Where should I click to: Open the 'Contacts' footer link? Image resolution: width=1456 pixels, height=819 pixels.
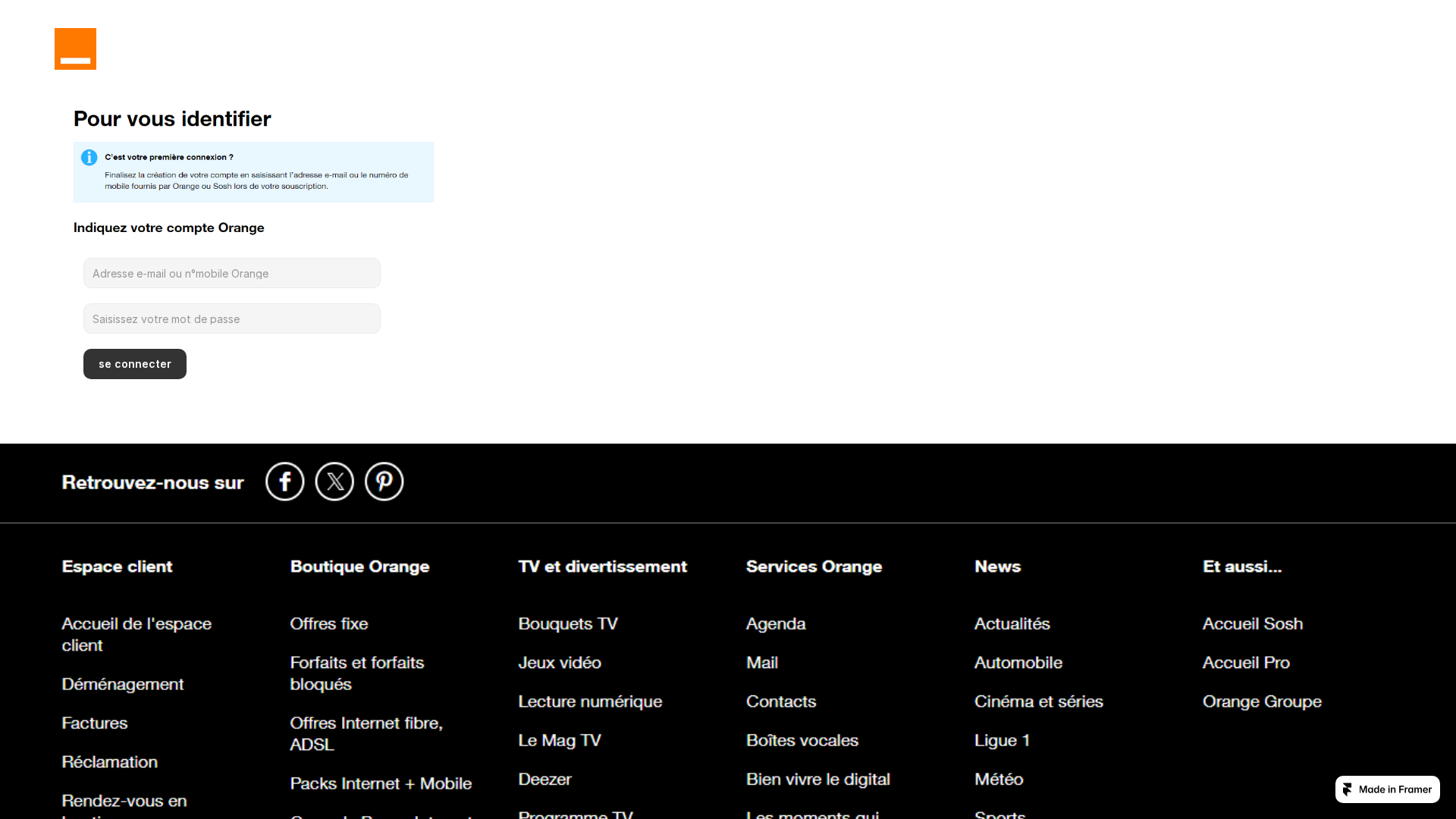781,701
